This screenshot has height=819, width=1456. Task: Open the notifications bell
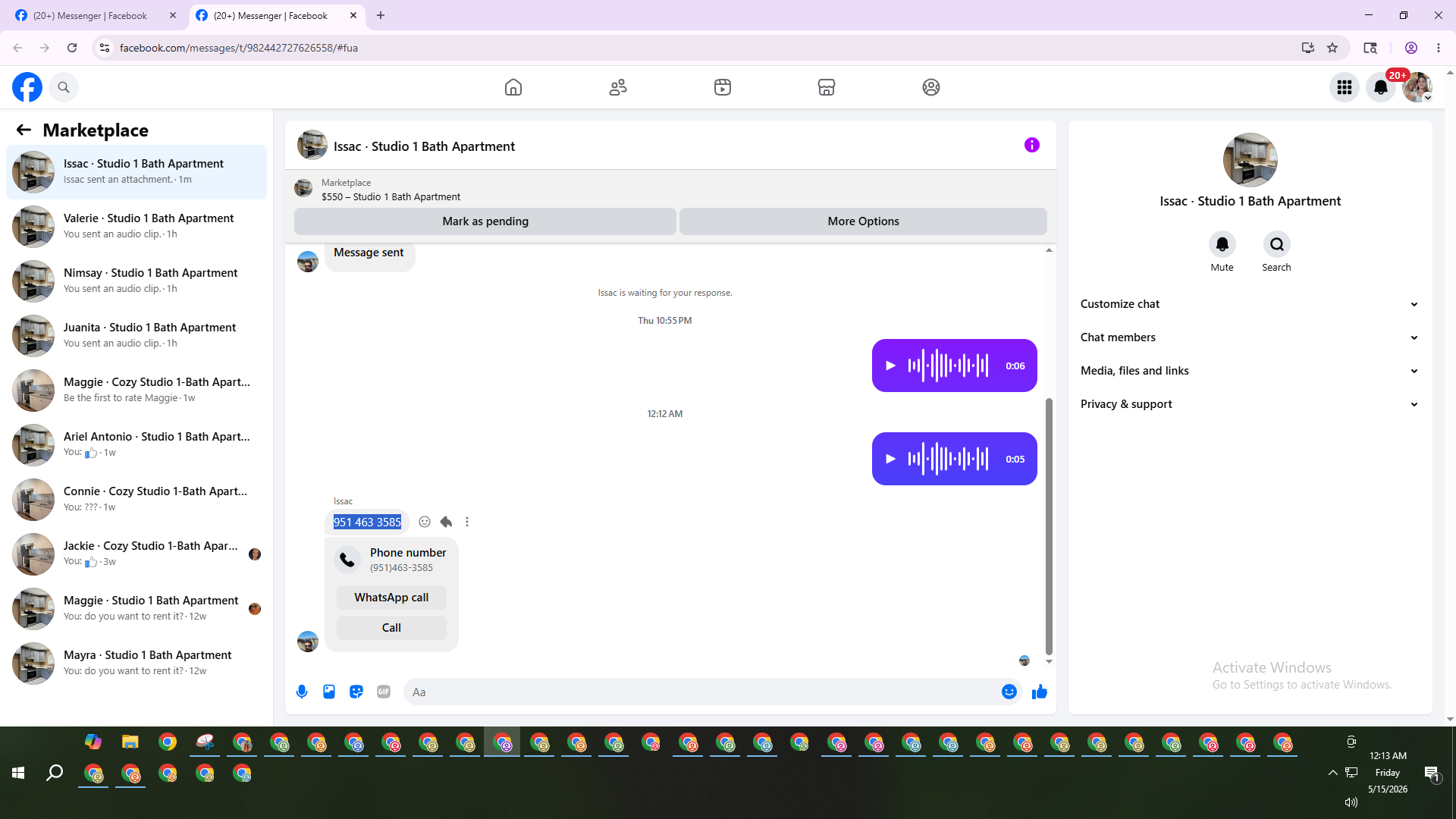pyautogui.click(x=1381, y=87)
